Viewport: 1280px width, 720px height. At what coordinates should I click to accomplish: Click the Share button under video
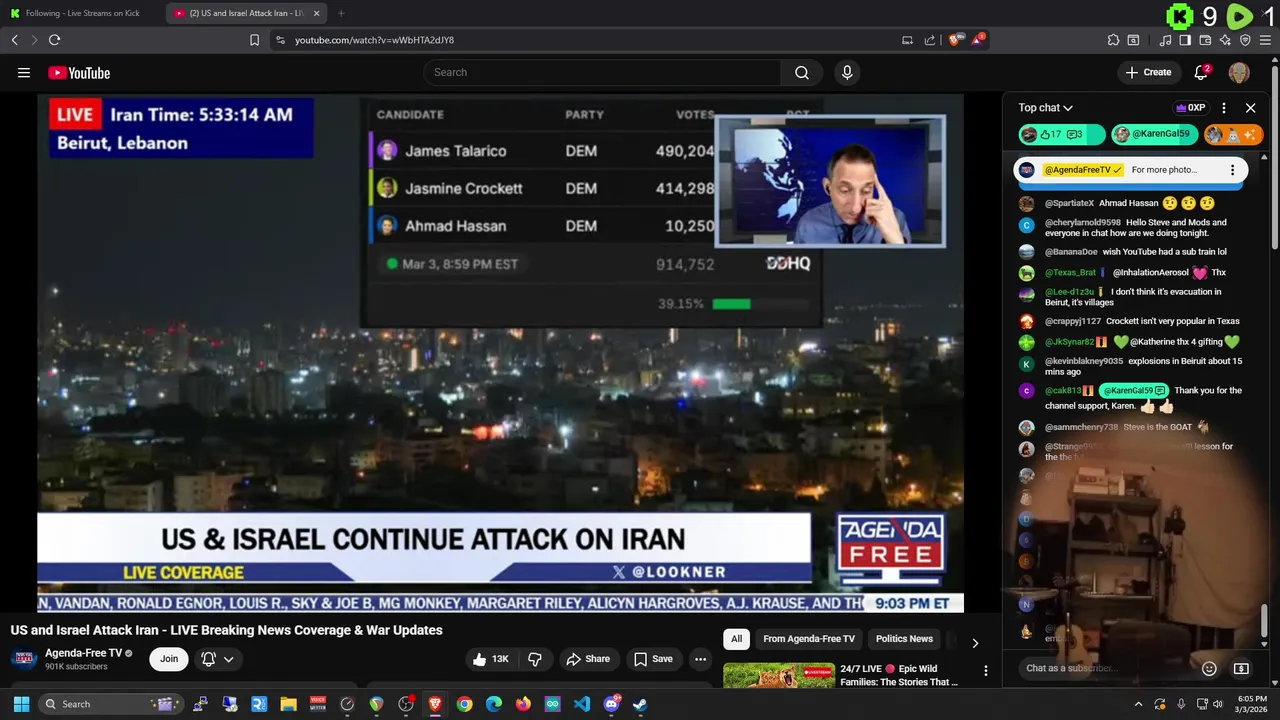tap(588, 659)
